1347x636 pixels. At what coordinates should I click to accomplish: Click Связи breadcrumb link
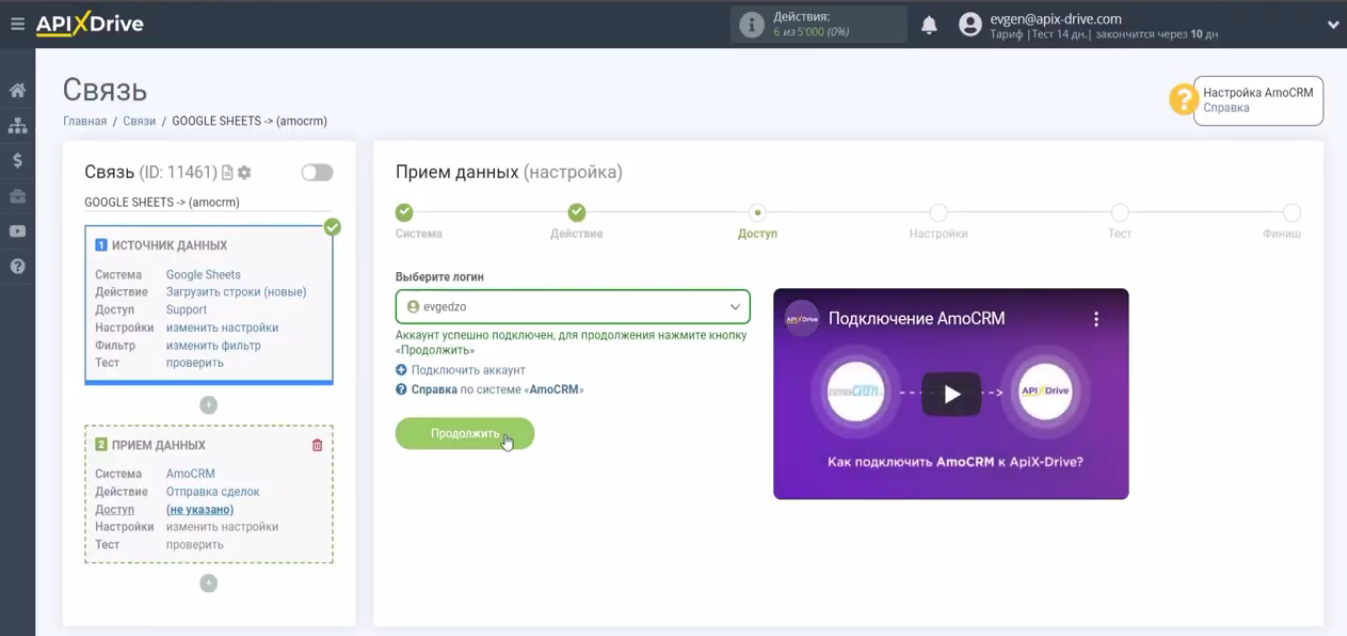coord(139,121)
